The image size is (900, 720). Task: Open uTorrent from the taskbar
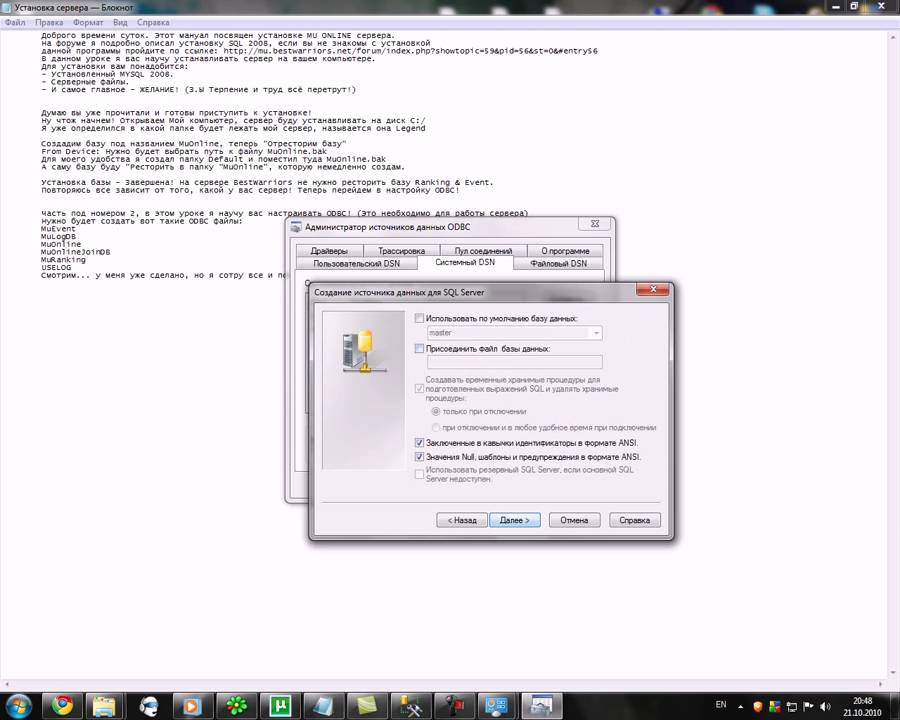tap(280, 705)
